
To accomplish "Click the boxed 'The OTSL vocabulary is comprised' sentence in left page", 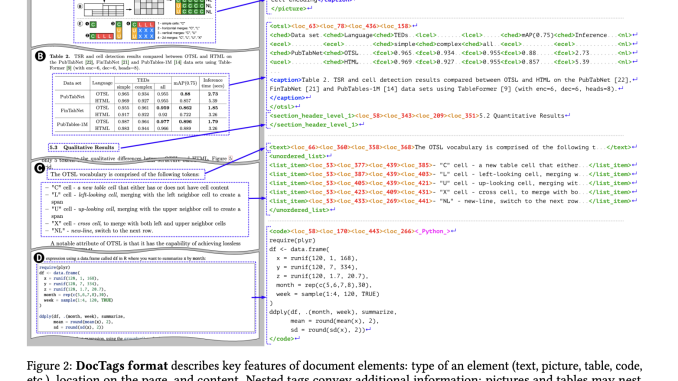I will tap(125, 174).
